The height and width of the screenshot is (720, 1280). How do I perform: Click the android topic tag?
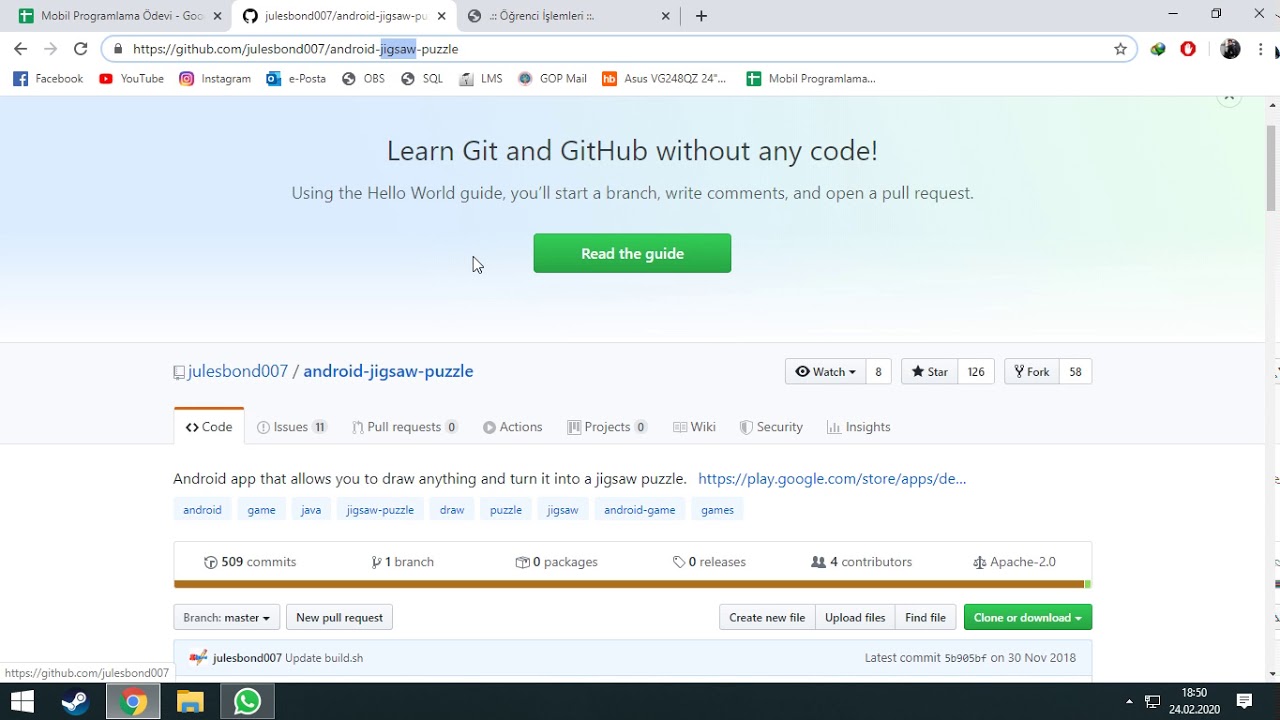pyautogui.click(x=202, y=510)
